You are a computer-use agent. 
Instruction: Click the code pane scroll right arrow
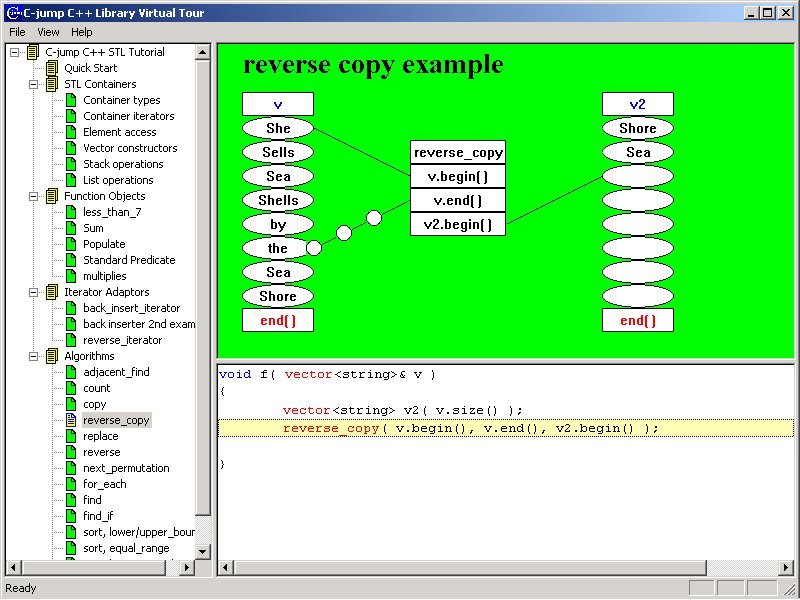click(x=787, y=567)
